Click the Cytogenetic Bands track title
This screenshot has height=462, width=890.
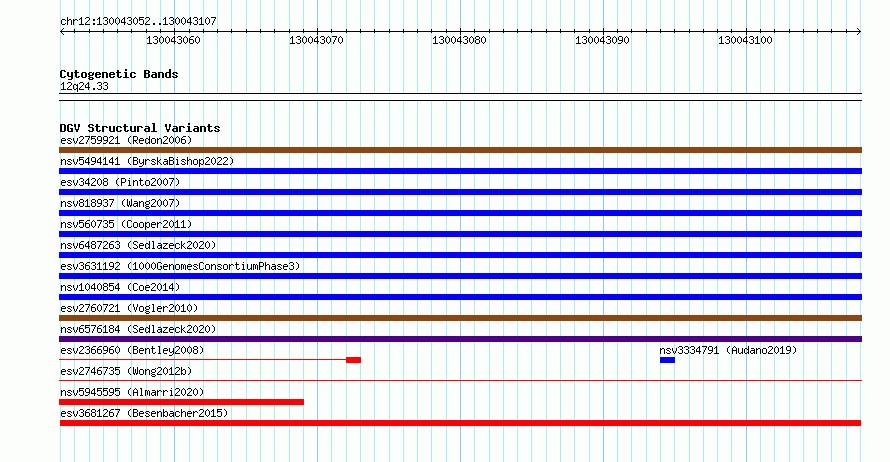tap(119, 74)
